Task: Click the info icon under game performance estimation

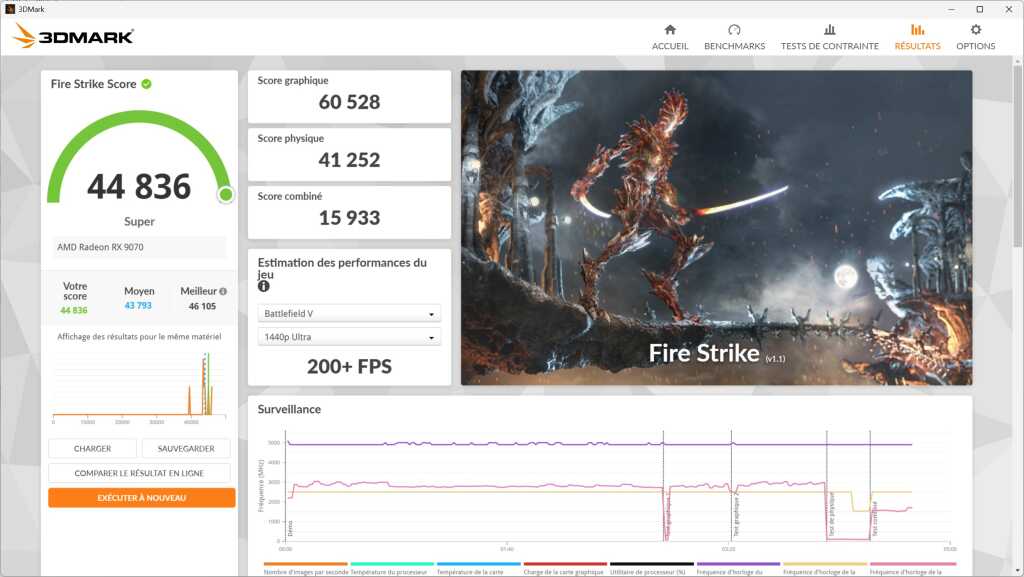Action: click(x=264, y=286)
